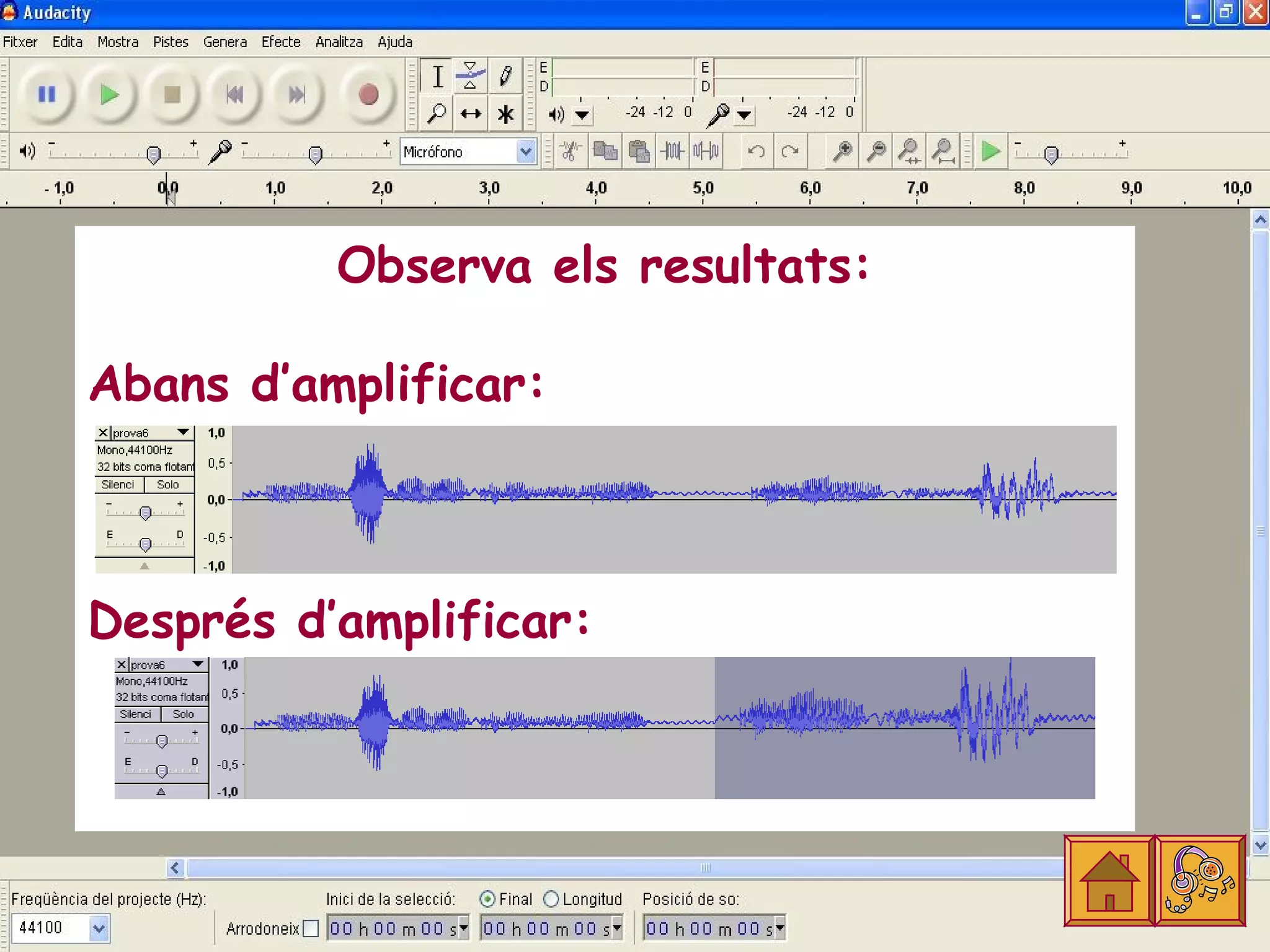The height and width of the screenshot is (952, 1270).
Task: Close the upper prova6 track
Action: (103, 432)
